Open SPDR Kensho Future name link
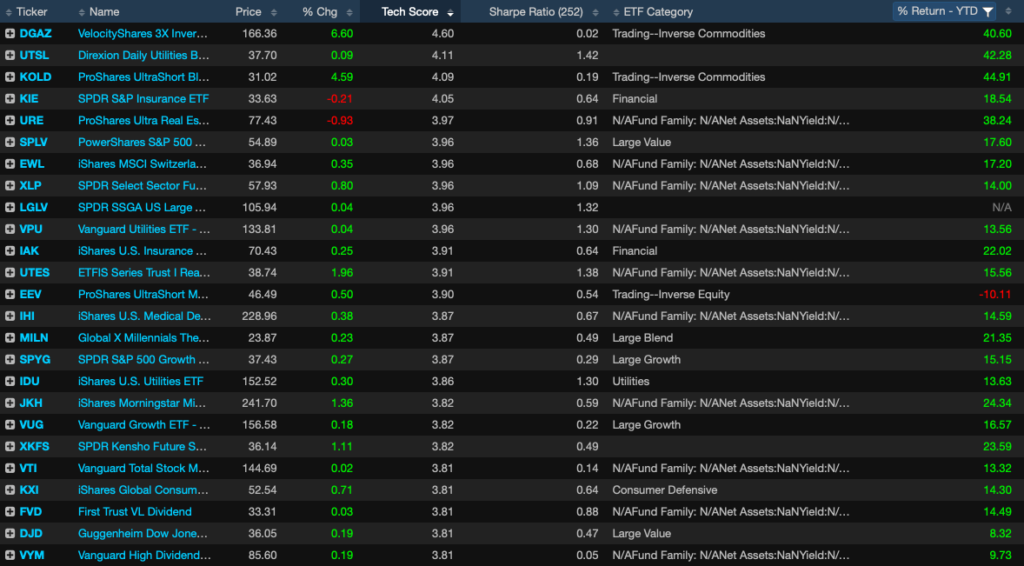Viewport: 1024px width, 566px height. coord(142,447)
